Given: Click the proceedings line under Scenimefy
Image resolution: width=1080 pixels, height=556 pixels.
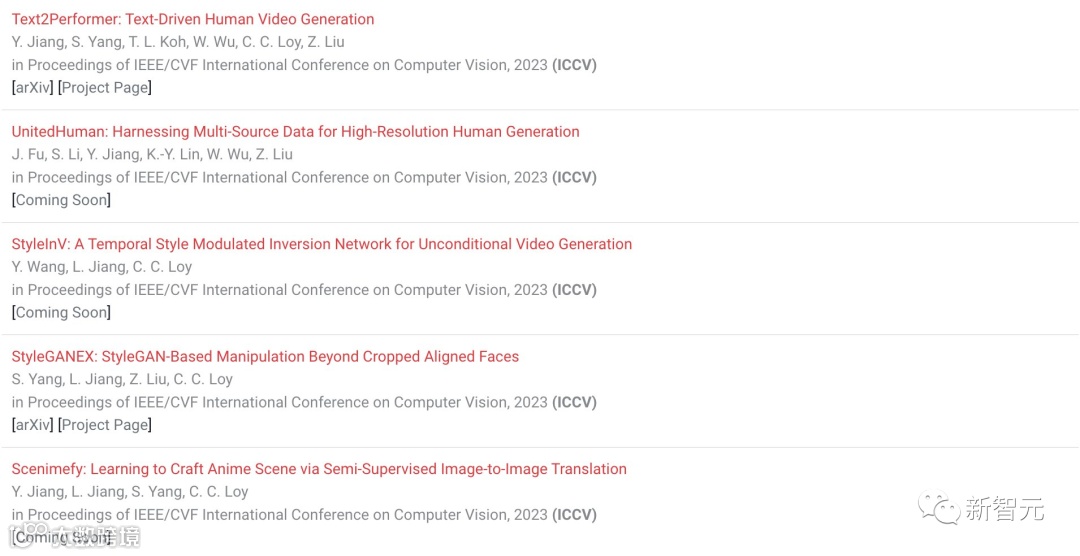Looking at the screenshot, I should tap(304, 514).
